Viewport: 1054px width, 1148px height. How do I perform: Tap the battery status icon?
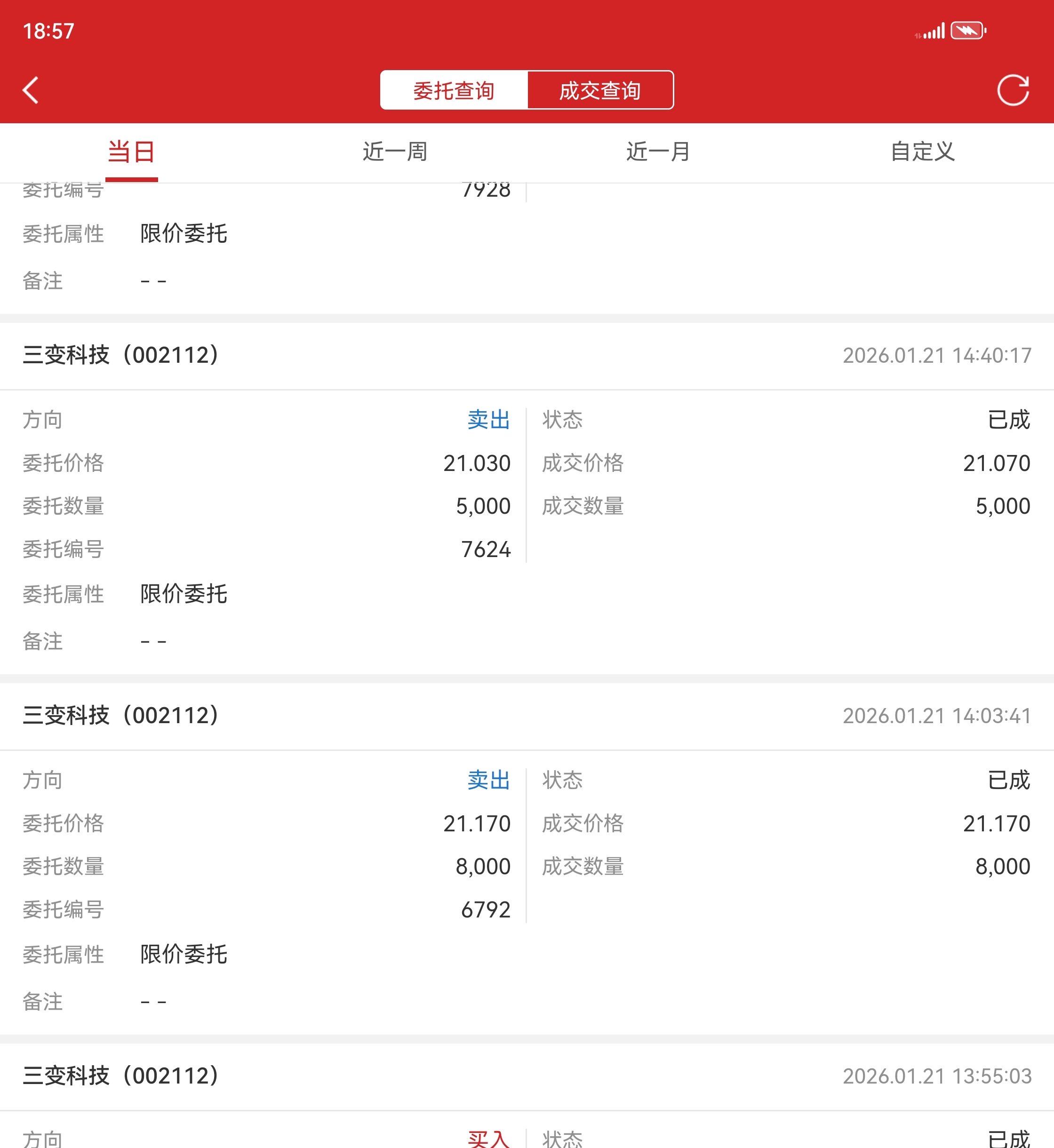968,30
